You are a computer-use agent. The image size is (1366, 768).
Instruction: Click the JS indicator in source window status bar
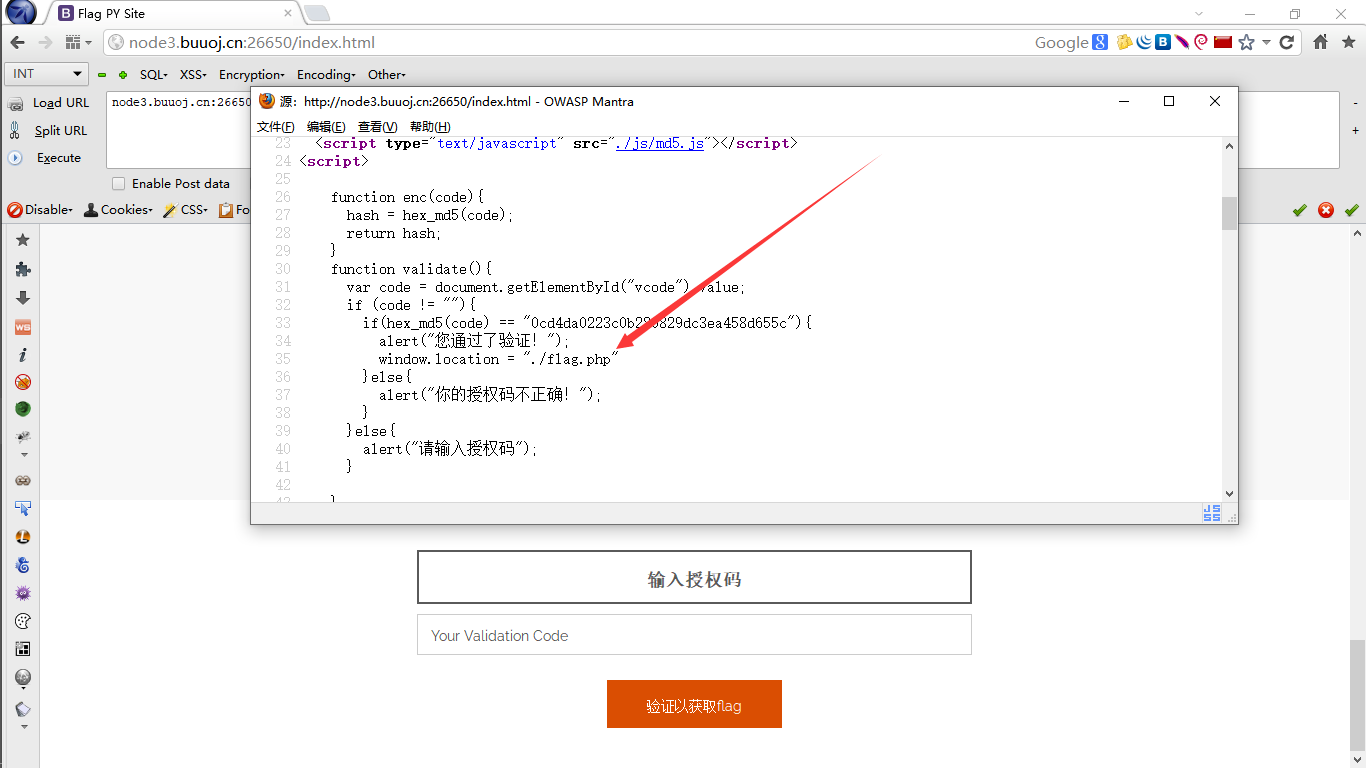pos(1212,513)
